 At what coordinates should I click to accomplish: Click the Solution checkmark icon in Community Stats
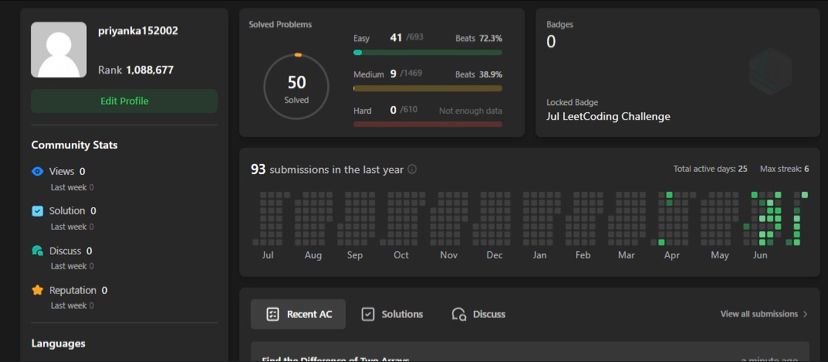[x=37, y=211]
